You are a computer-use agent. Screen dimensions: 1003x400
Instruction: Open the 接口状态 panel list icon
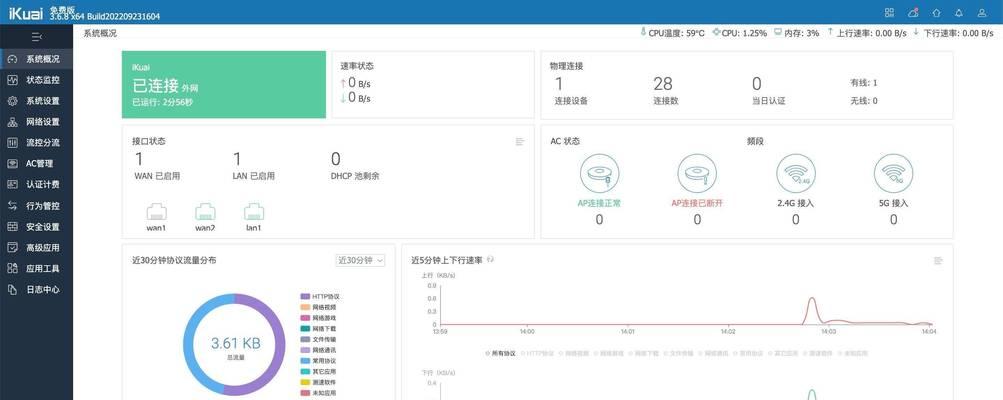520,141
